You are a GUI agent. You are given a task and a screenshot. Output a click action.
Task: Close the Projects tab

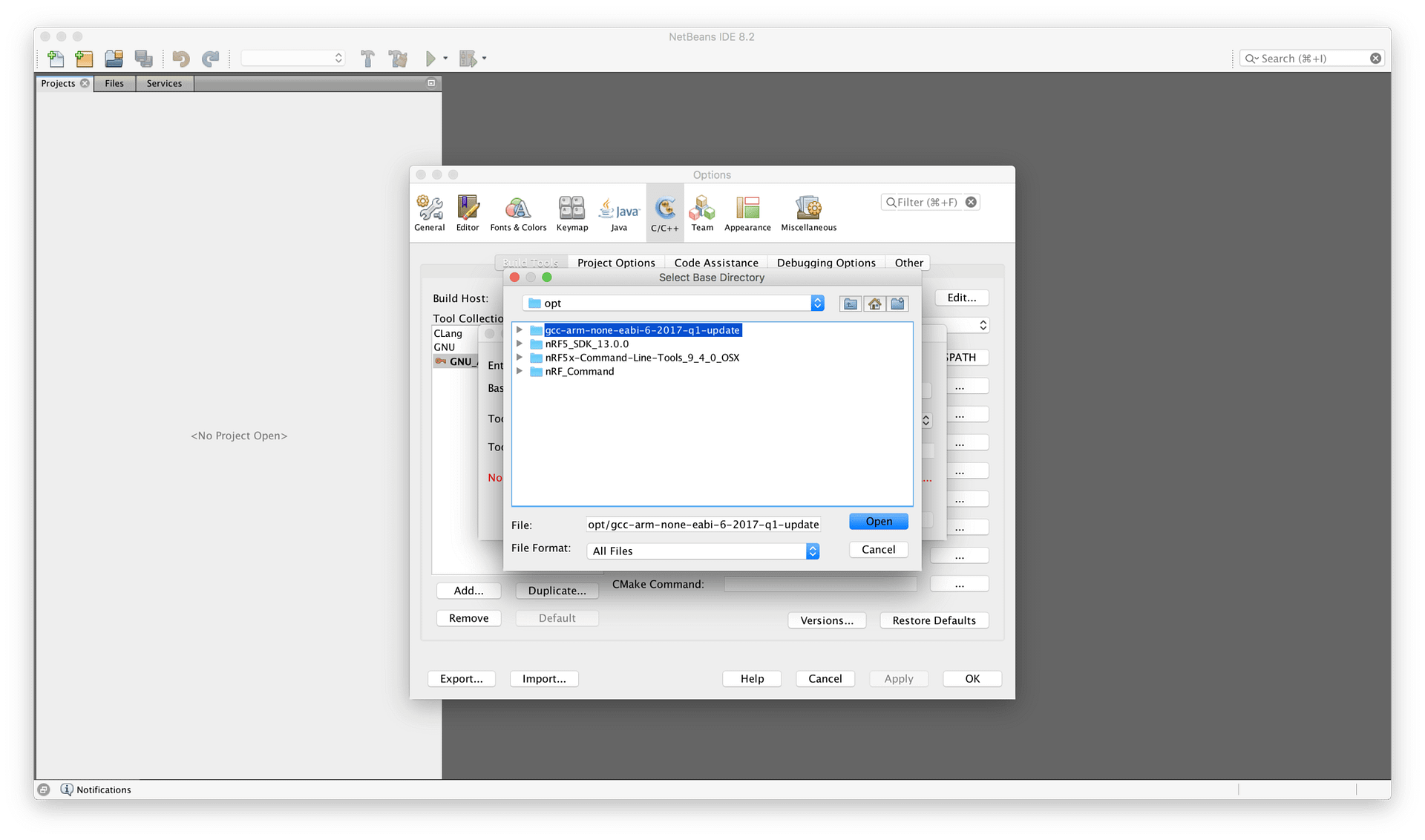tap(85, 83)
